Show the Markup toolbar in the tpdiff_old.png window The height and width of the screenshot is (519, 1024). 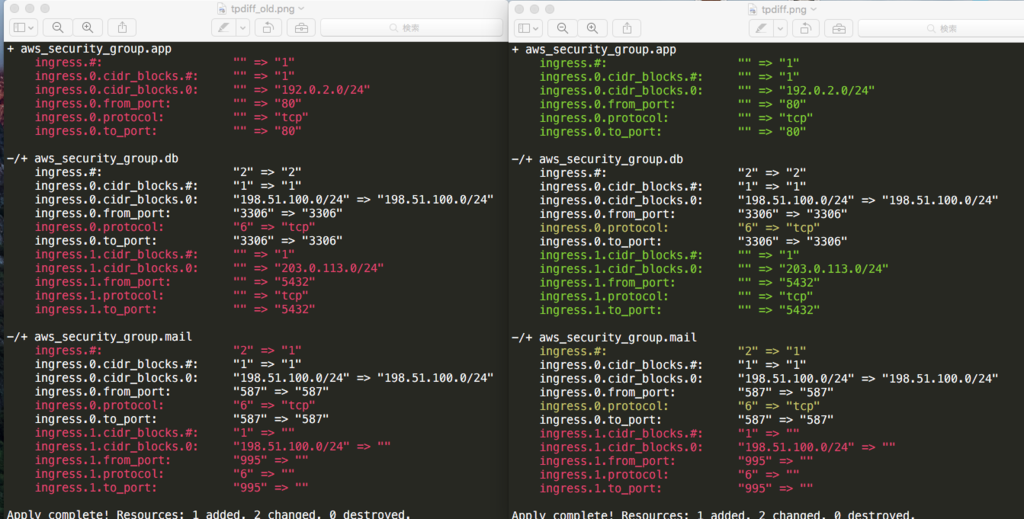[301, 27]
